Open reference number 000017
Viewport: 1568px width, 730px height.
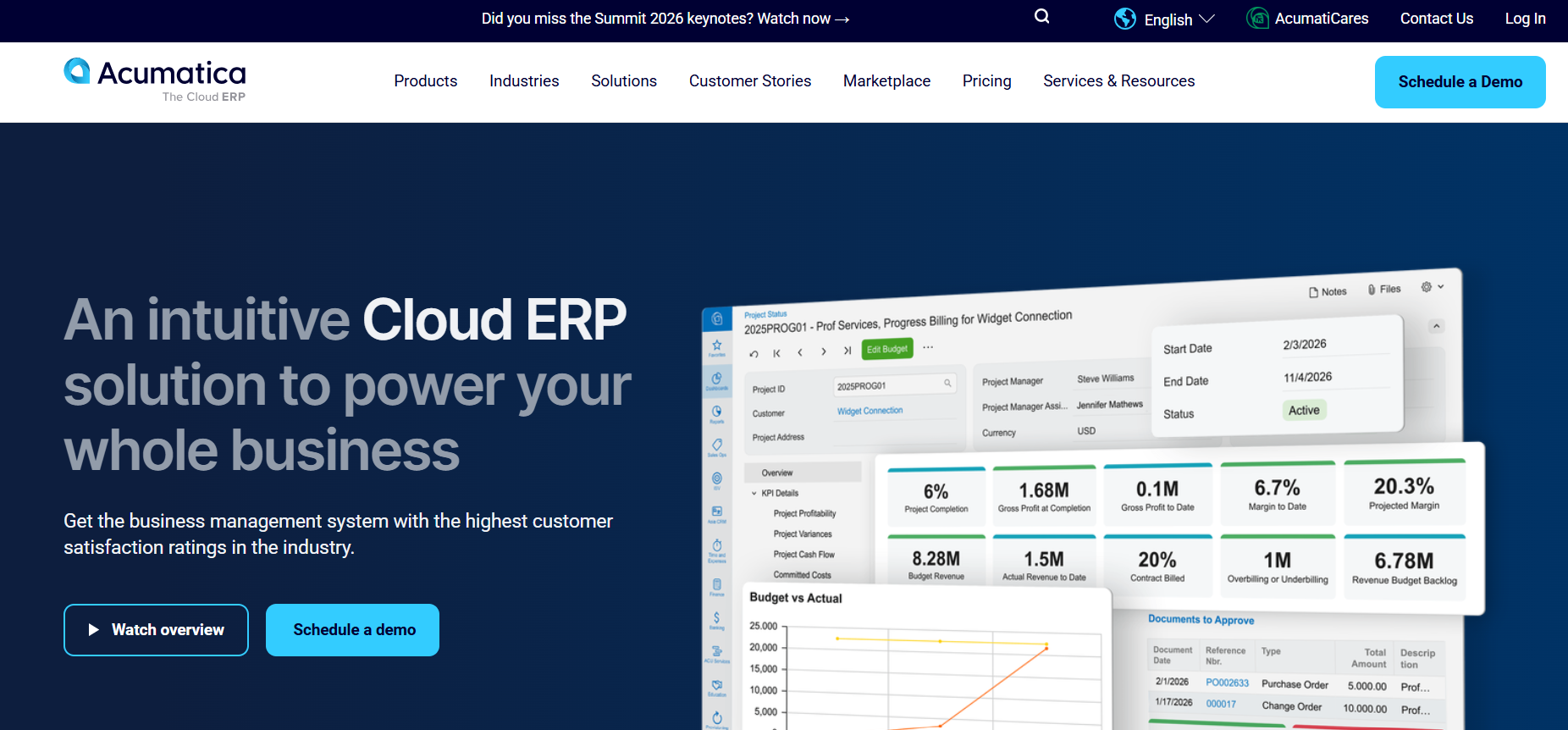click(x=1221, y=704)
